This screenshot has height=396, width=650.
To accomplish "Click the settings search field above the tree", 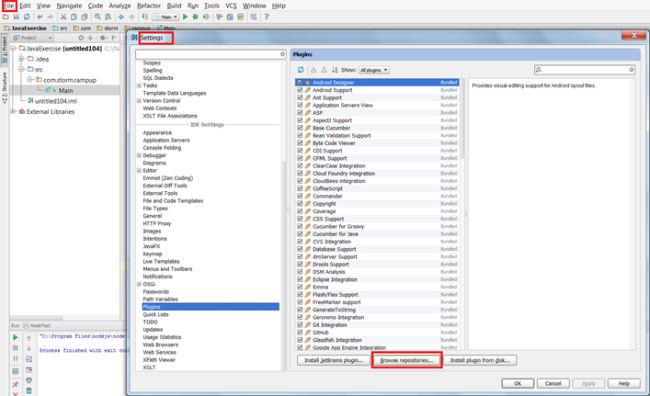I will [x=211, y=54].
